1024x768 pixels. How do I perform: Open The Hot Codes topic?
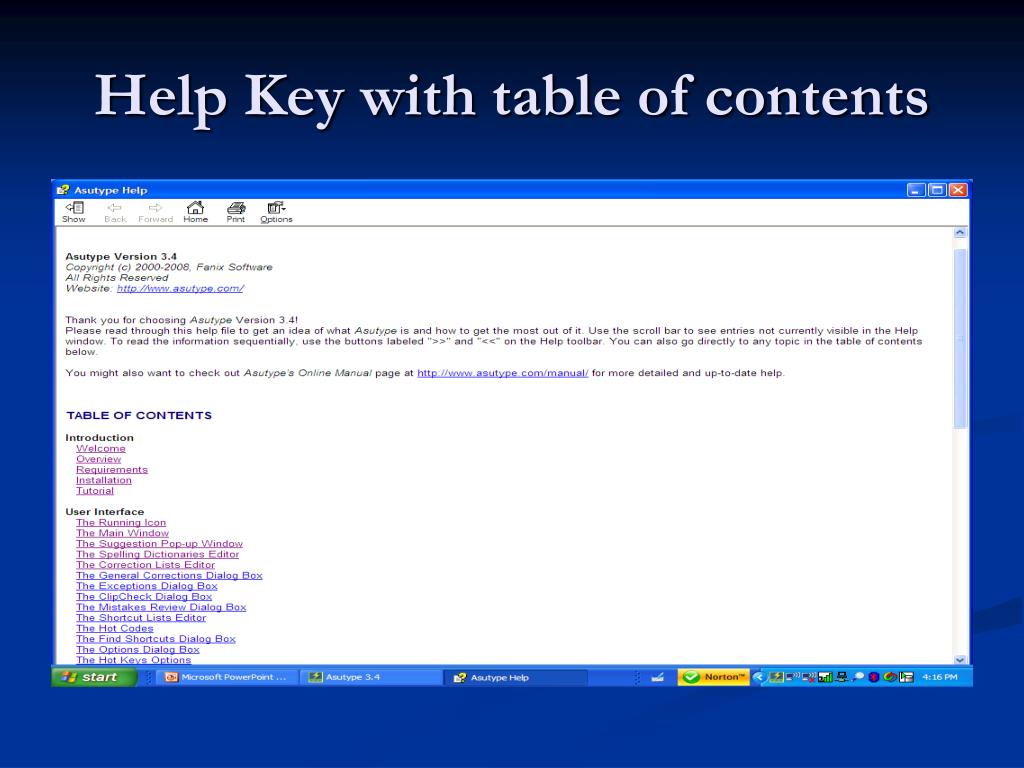pyautogui.click(x=114, y=628)
